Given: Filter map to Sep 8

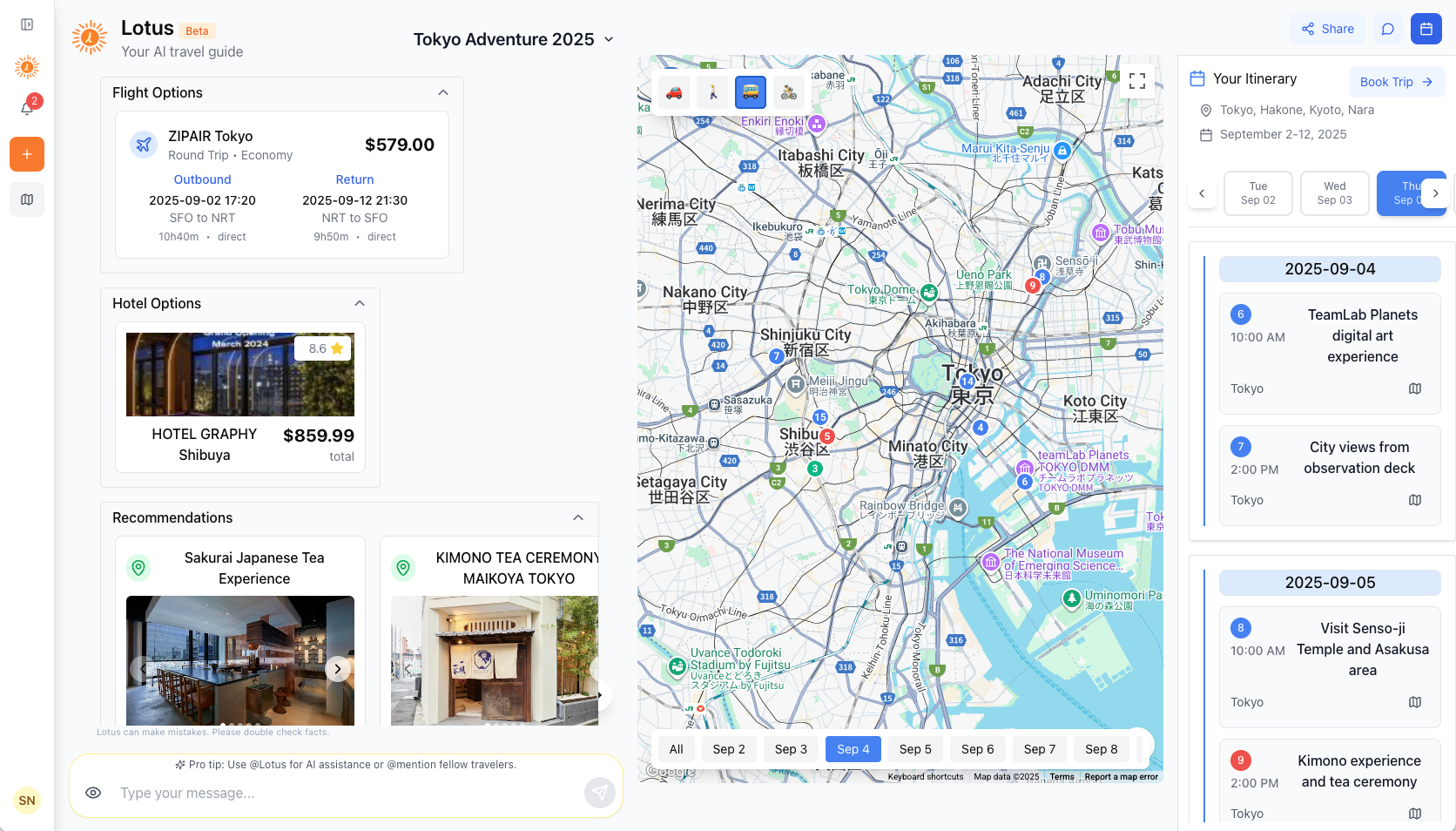Looking at the screenshot, I should click(1102, 749).
